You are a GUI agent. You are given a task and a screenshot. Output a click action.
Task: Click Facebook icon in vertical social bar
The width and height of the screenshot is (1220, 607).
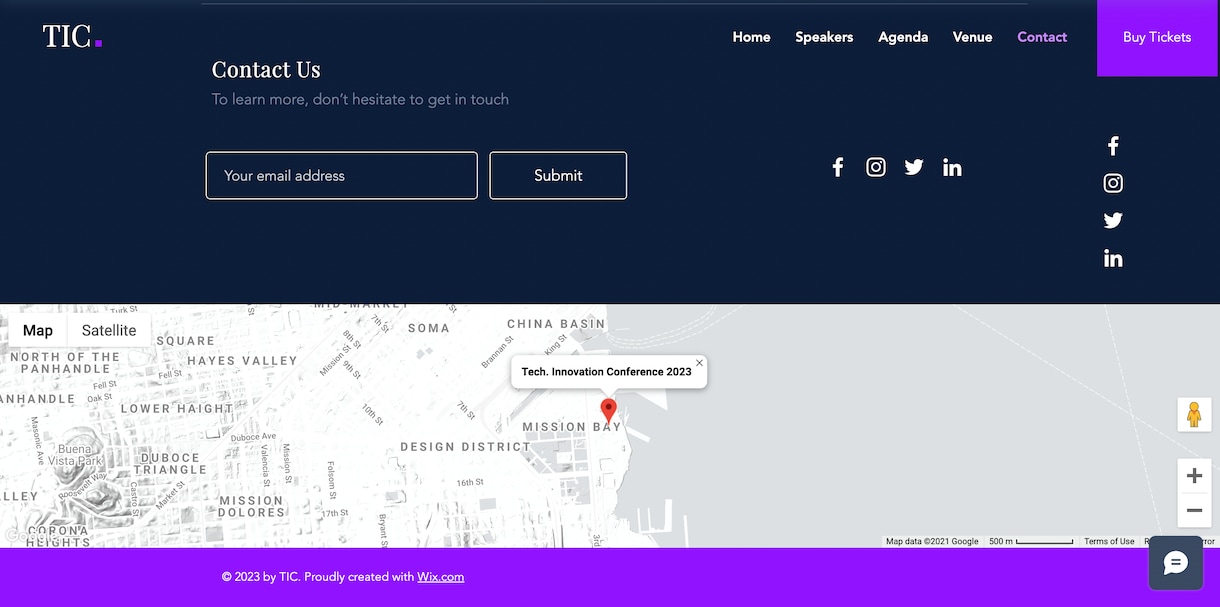tap(1113, 146)
